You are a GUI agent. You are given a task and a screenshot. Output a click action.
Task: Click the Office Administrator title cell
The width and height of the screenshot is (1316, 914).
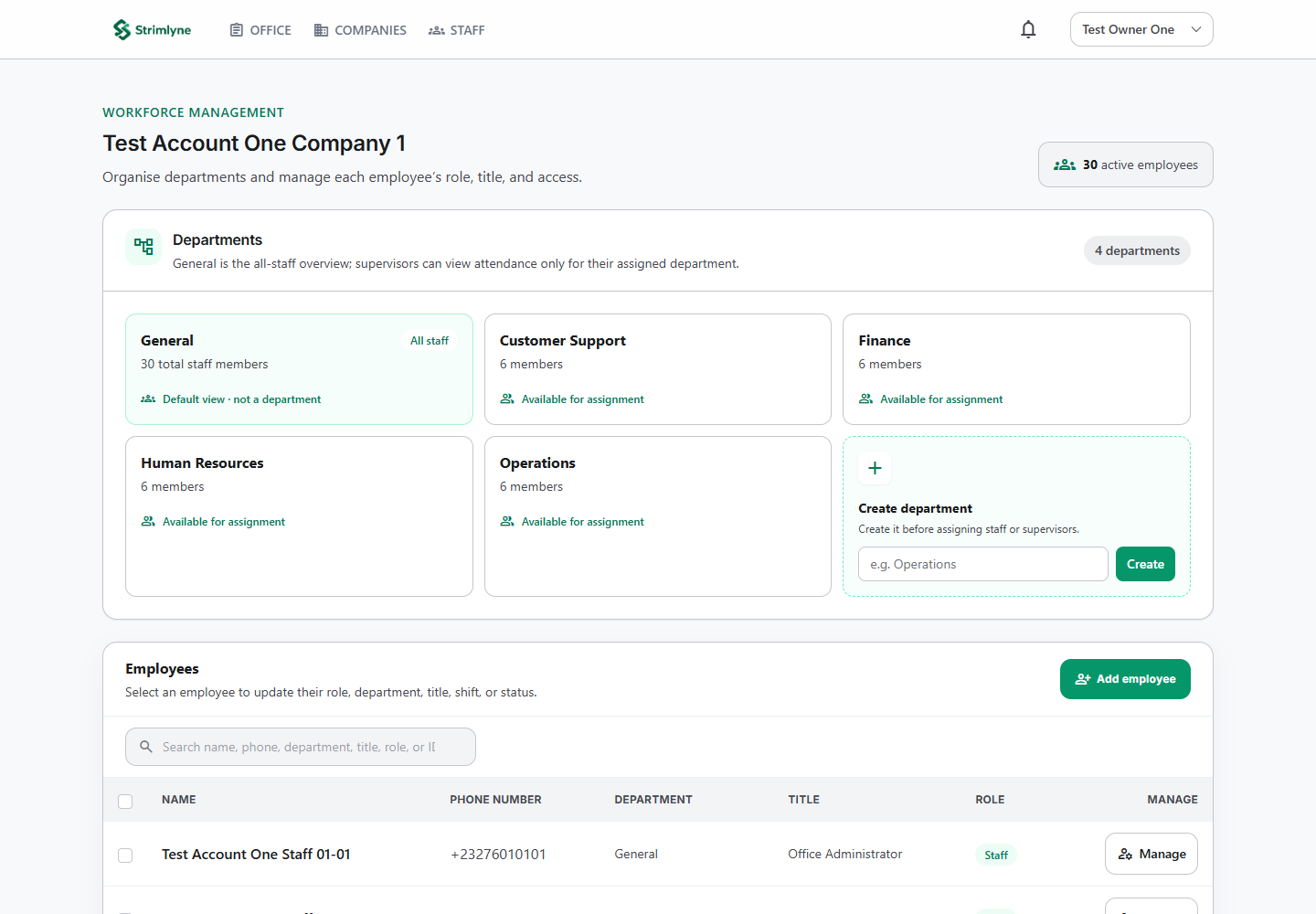845,854
